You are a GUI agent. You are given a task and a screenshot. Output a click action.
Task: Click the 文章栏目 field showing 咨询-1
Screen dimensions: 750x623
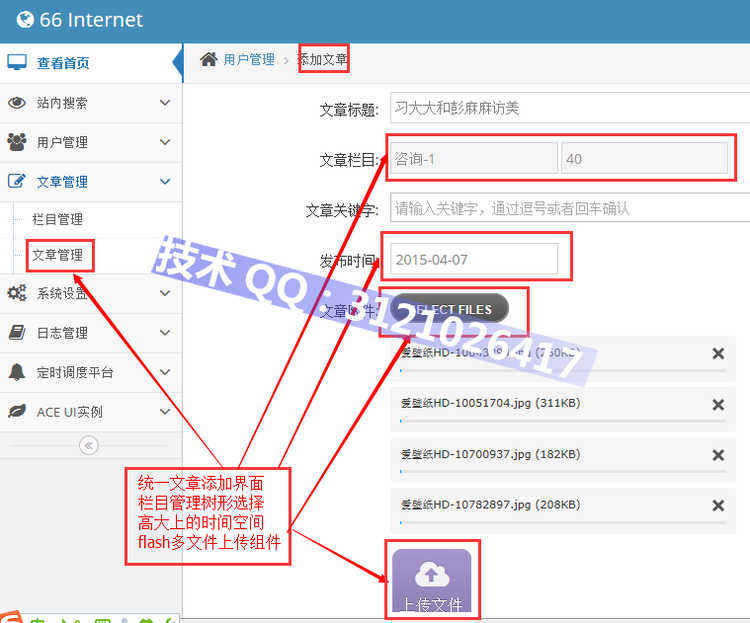(474, 158)
